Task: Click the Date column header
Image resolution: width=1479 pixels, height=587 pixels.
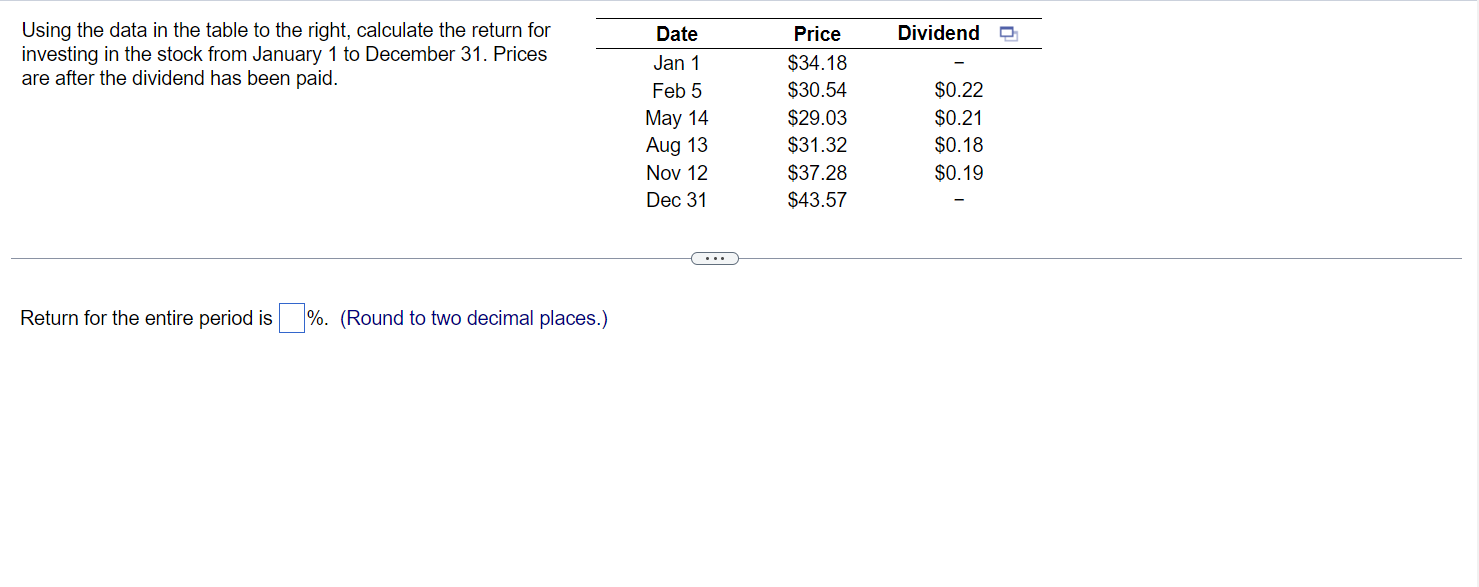Action: [x=676, y=33]
